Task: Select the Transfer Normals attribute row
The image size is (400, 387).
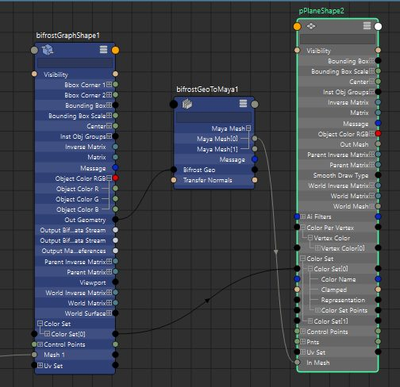Action: tap(214, 180)
